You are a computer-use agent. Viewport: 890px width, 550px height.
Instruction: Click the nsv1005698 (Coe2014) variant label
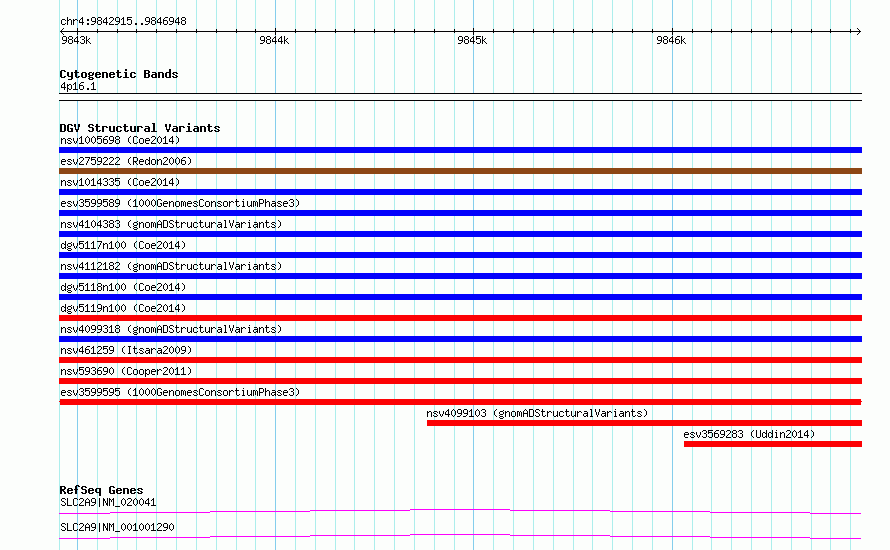(x=120, y=140)
